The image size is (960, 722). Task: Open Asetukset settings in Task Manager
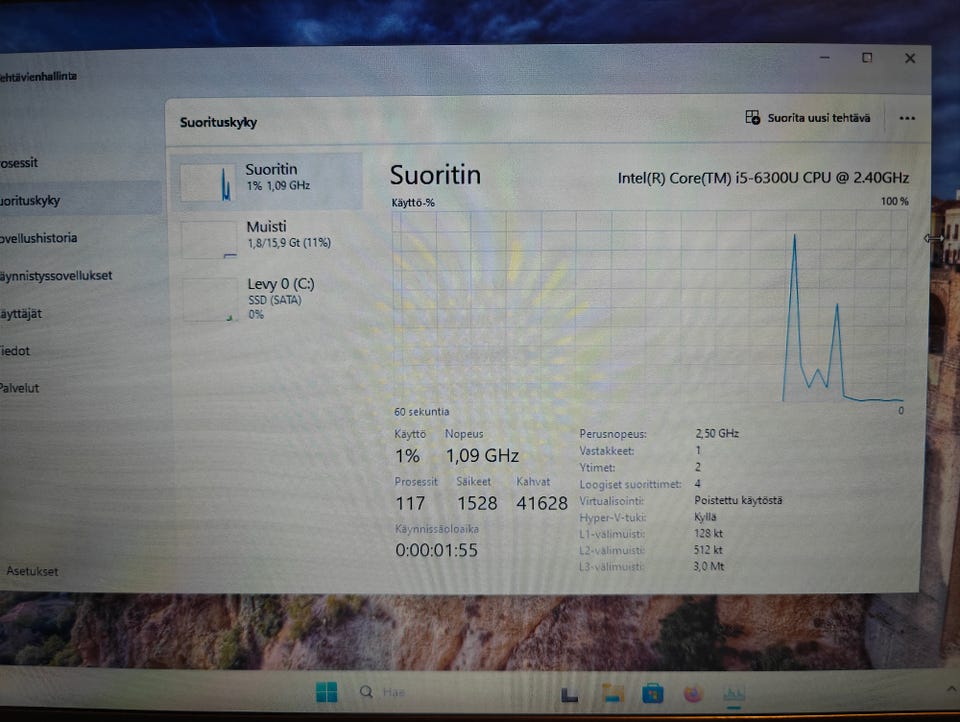[32, 571]
